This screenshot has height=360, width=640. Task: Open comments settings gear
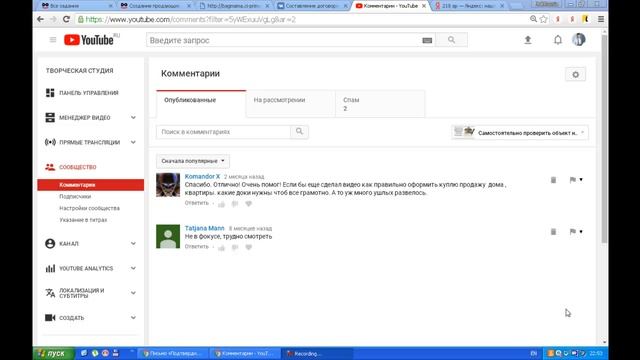[x=576, y=75]
